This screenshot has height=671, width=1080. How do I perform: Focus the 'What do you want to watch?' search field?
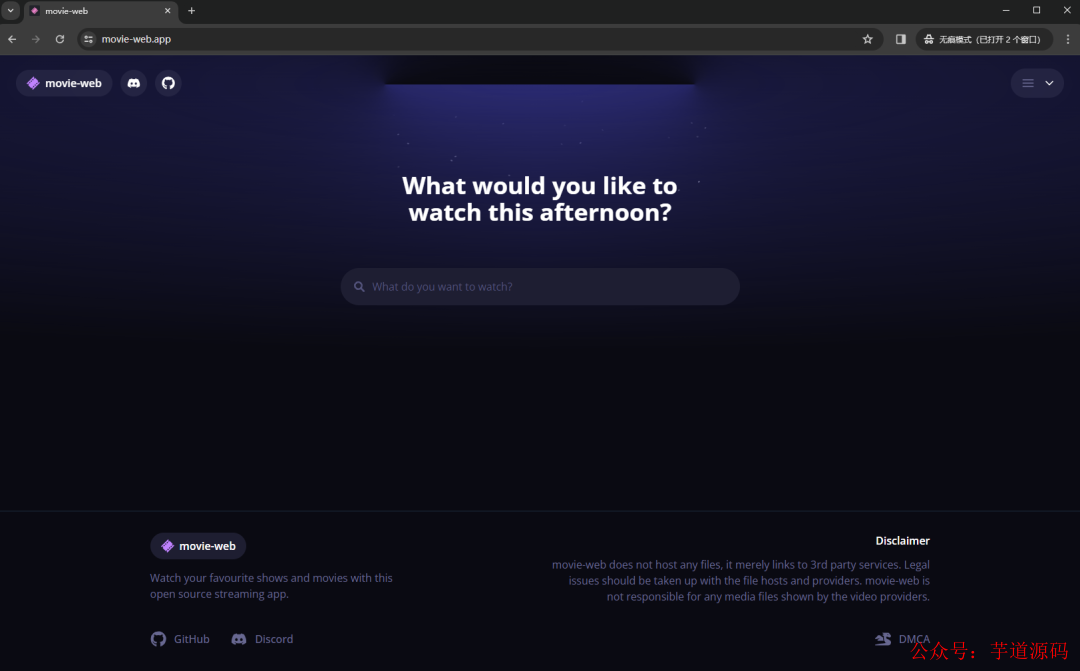540,287
